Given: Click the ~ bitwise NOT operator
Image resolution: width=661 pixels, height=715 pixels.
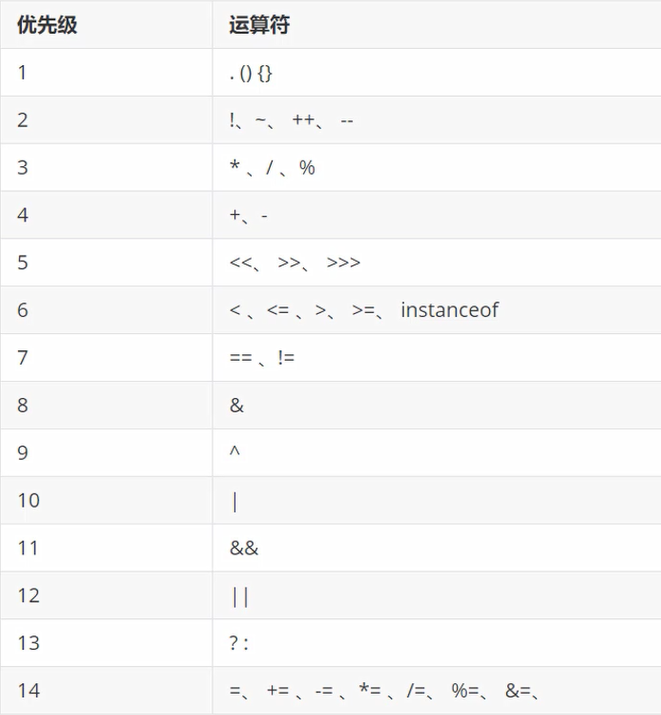Looking at the screenshot, I should pos(260,119).
